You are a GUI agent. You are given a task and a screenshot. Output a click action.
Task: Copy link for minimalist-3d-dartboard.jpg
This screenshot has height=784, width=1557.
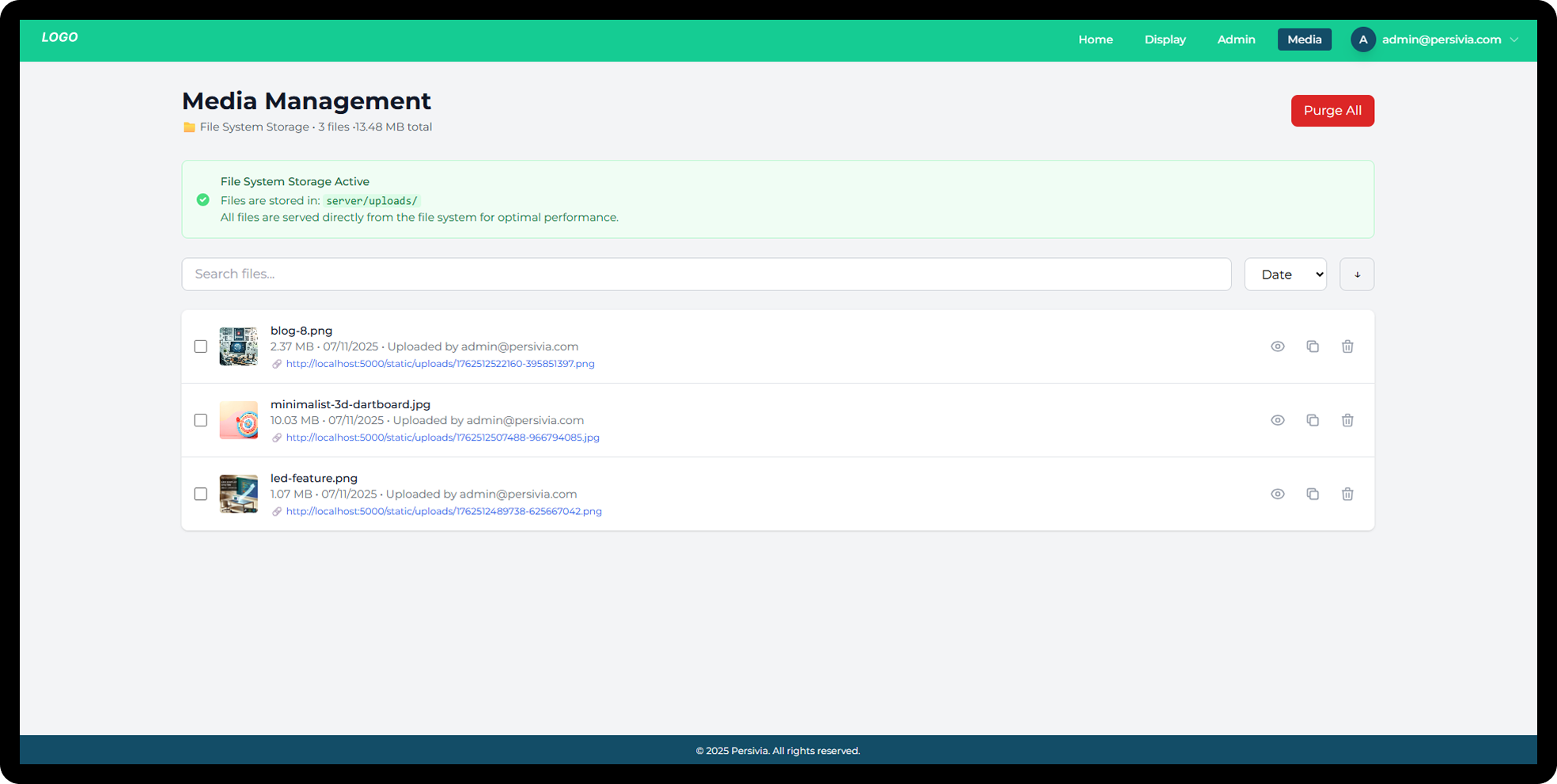pyautogui.click(x=1313, y=420)
